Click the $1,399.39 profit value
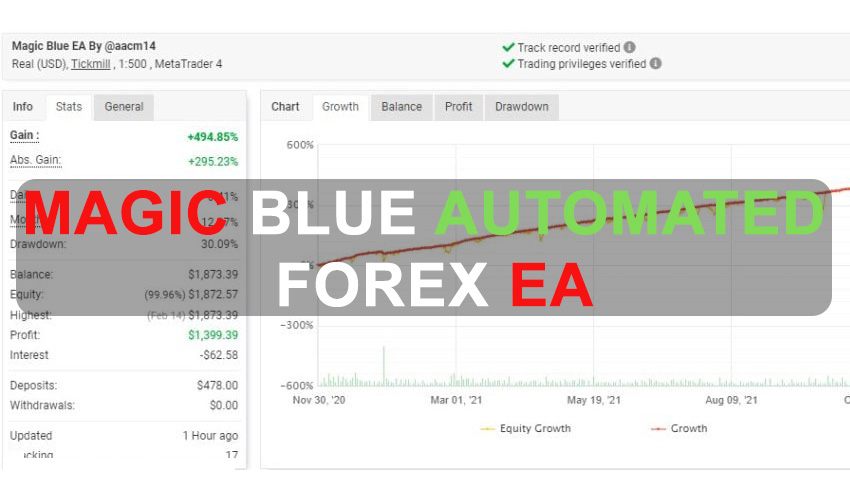The image size is (850, 500). tap(213, 335)
